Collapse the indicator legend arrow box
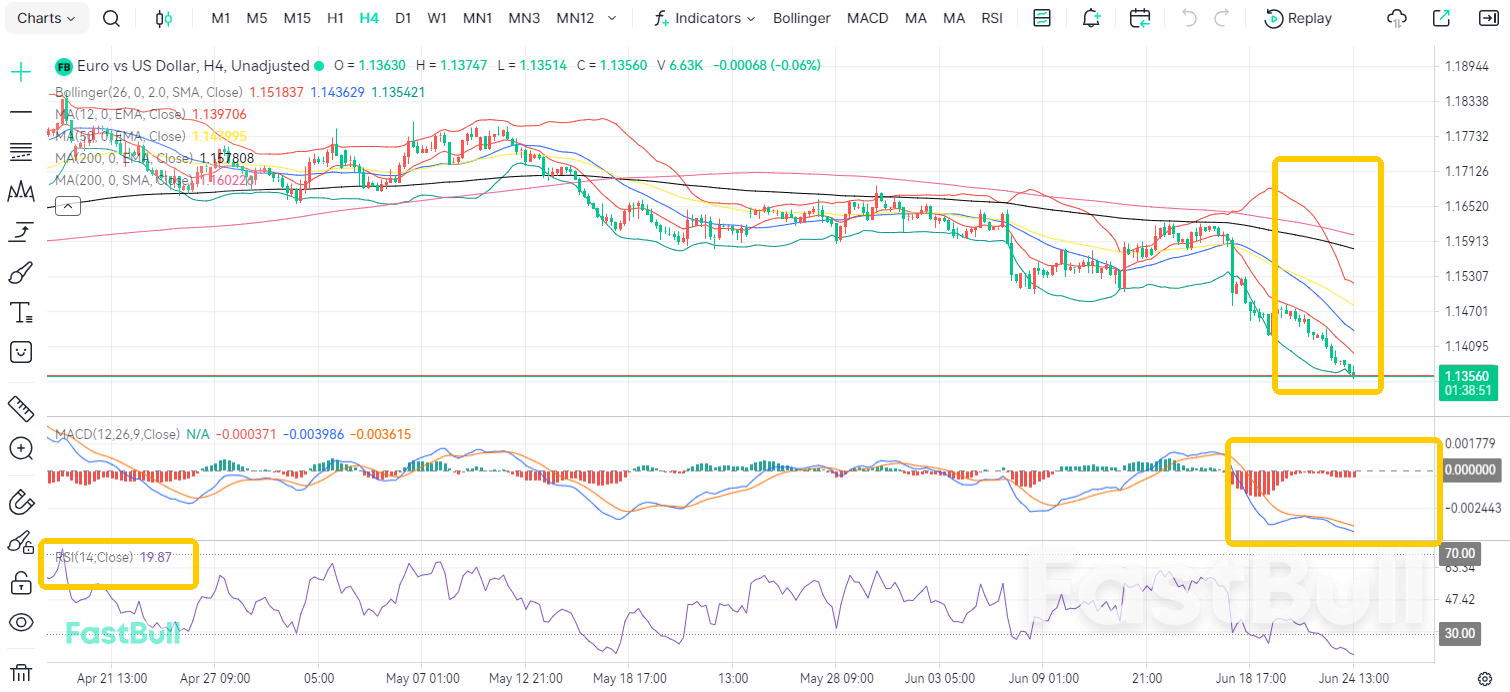Viewport: 1510px width, 692px height. (x=68, y=206)
